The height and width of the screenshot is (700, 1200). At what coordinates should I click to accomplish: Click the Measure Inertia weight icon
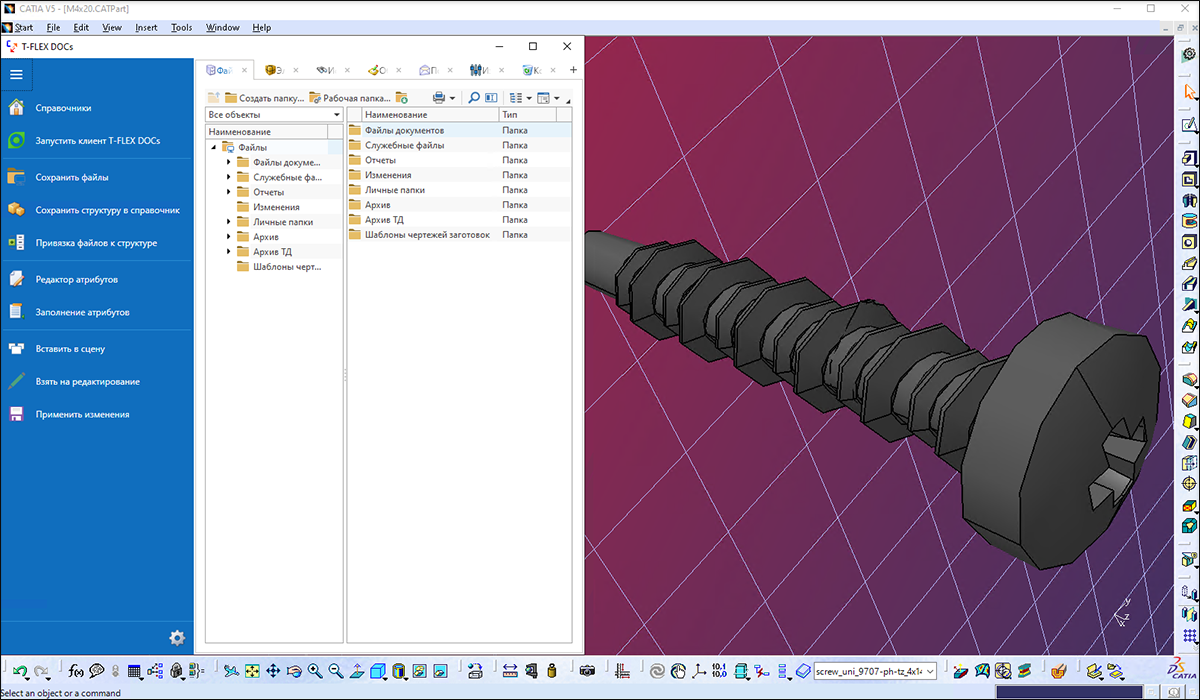coord(552,671)
